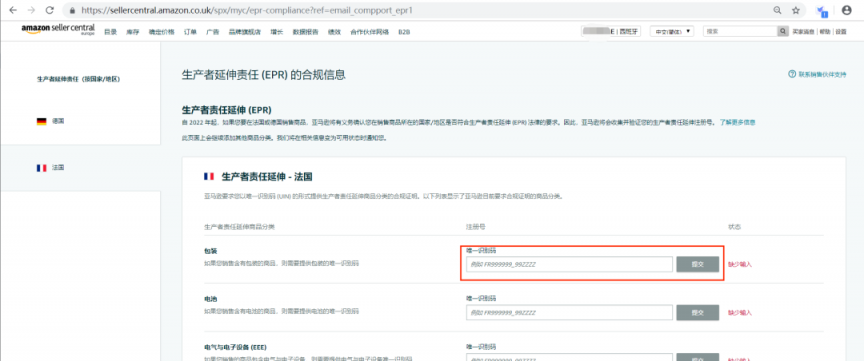Click the help circle icon beside 联系销售伙伴支持
This screenshot has width=864, height=361.
pos(792,74)
